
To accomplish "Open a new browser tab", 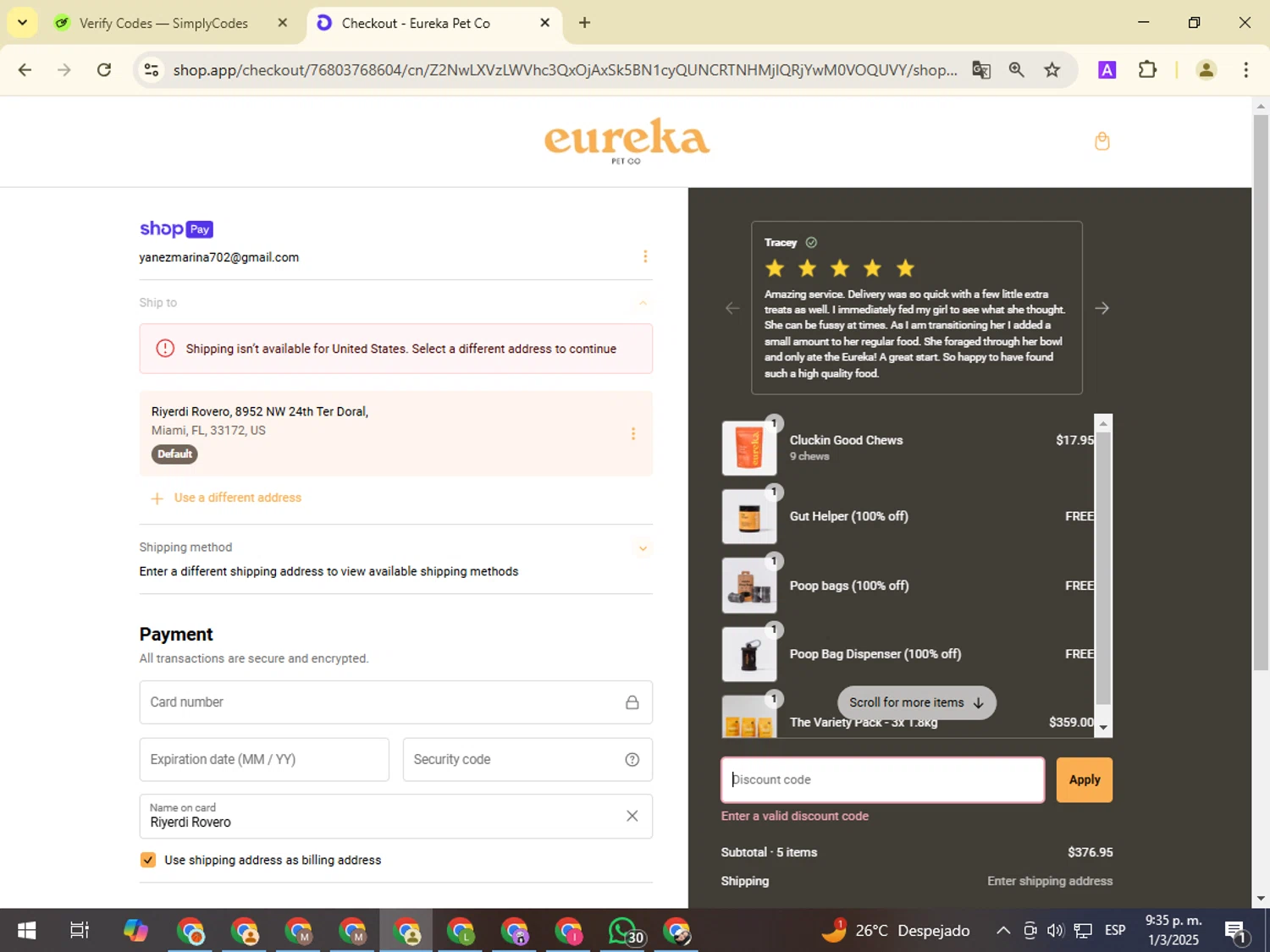I will point(584,23).
